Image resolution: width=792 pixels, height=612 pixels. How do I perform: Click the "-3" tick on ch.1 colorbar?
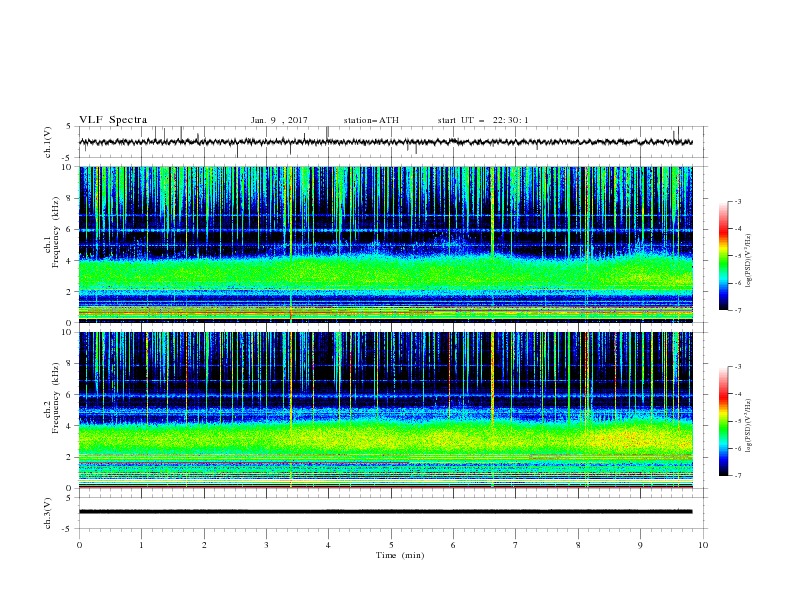737,201
